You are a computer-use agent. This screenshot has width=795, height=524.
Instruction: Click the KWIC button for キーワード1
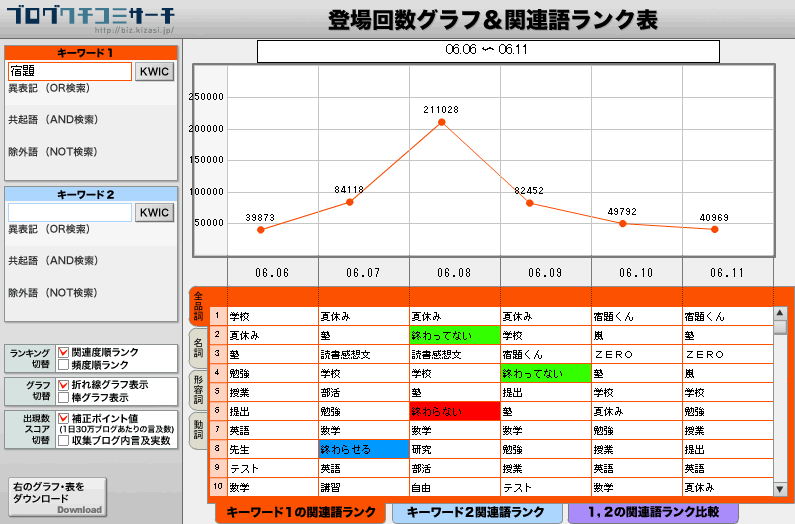[x=154, y=72]
